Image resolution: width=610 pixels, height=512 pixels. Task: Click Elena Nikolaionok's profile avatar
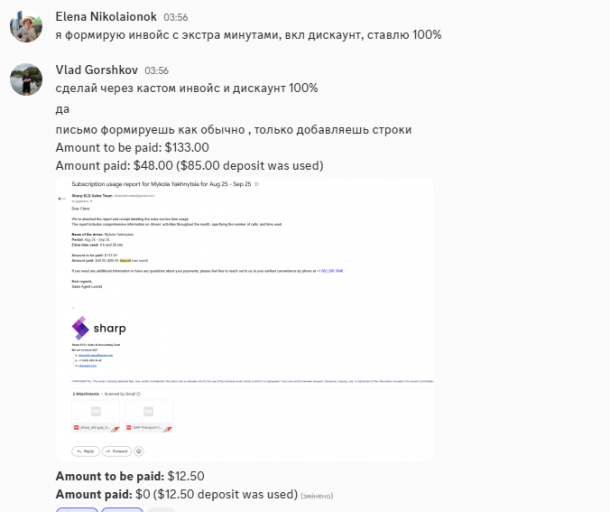click(x=25, y=26)
